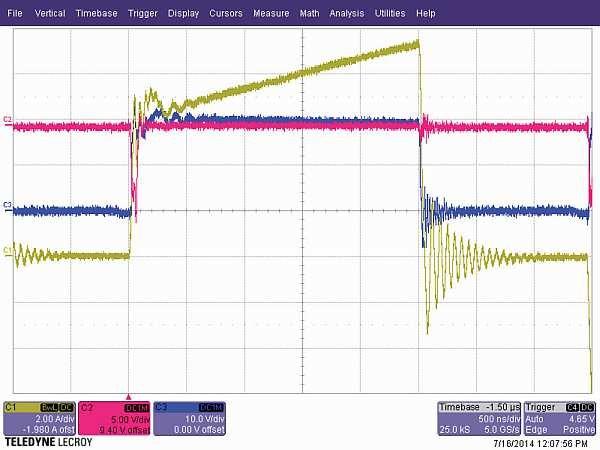This screenshot has width=600, height=450.
Task: Open the Vertical menu
Action: coord(52,14)
